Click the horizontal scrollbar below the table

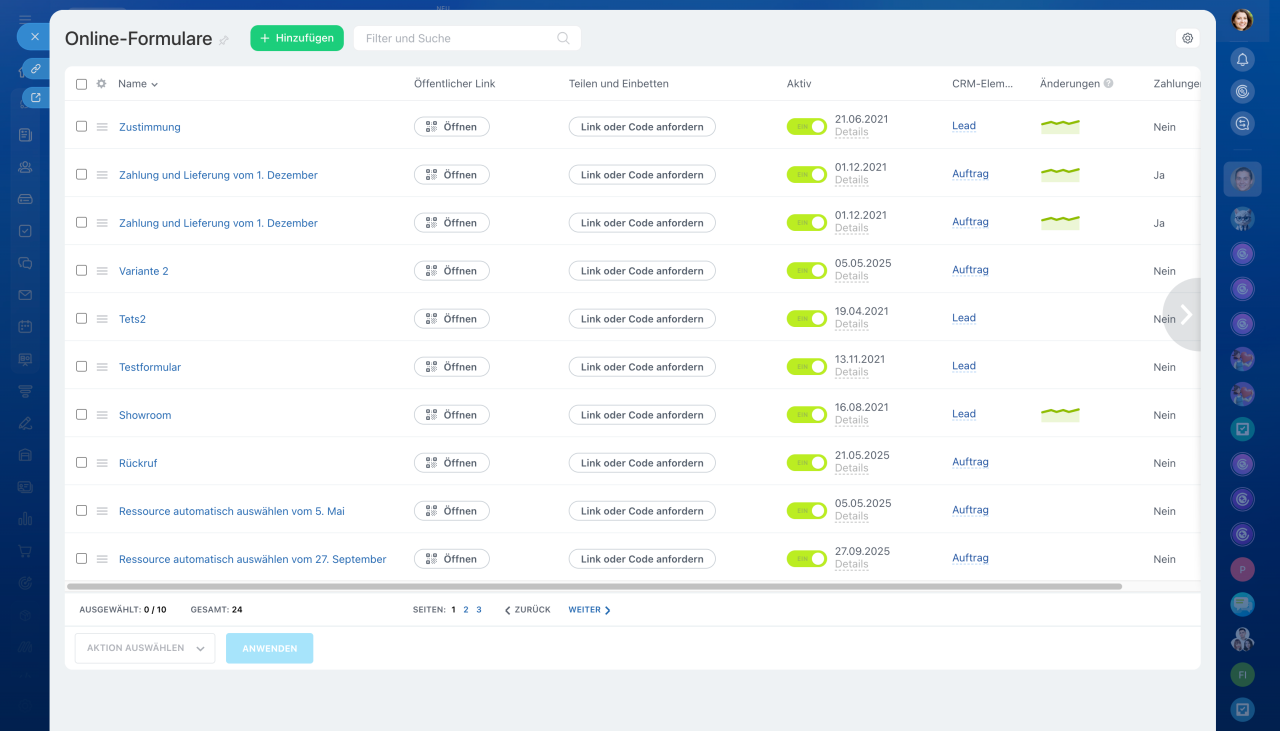coord(594,586)
